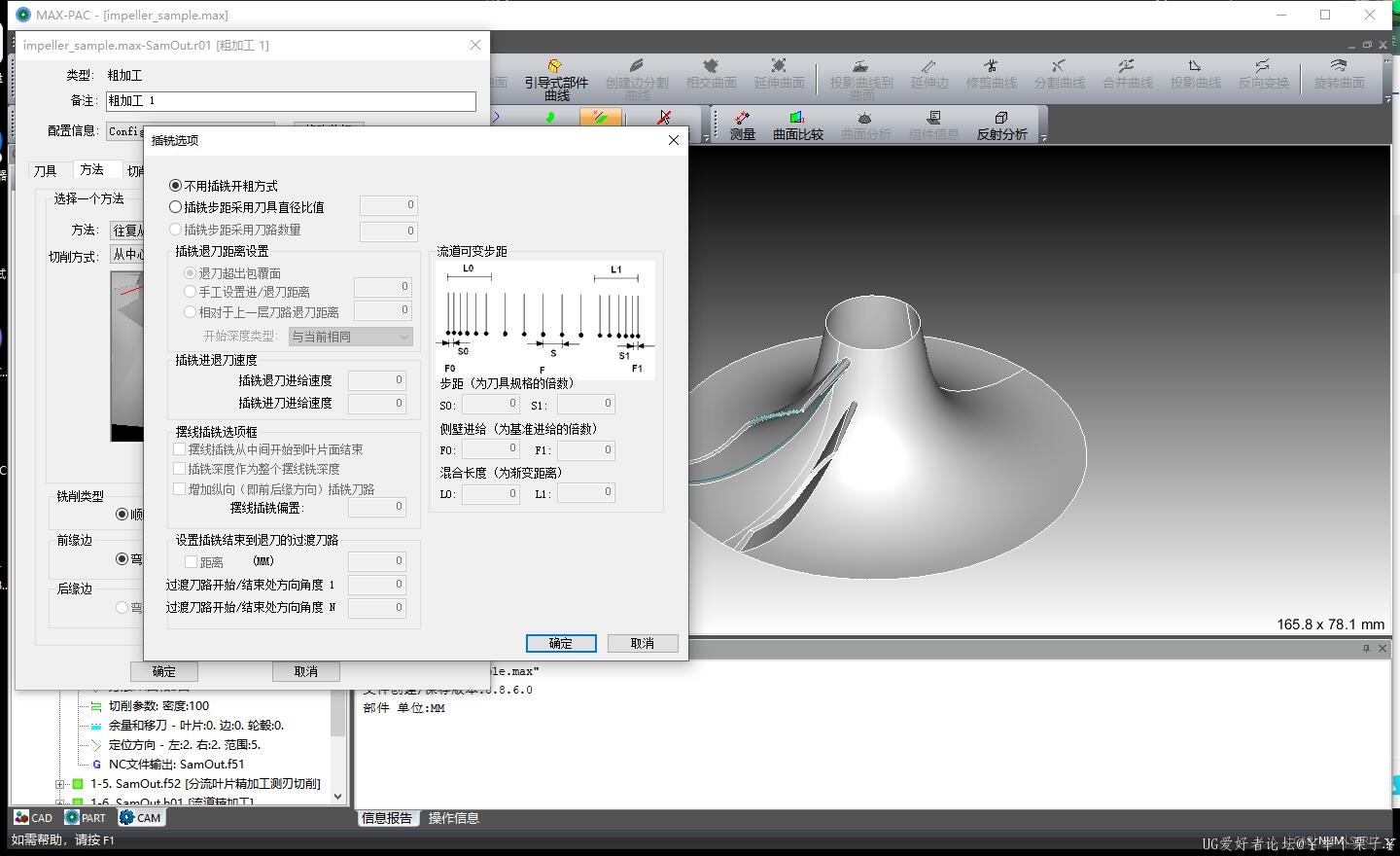
Task: Open the 信息报告 tab
Action: coord(388,818)
